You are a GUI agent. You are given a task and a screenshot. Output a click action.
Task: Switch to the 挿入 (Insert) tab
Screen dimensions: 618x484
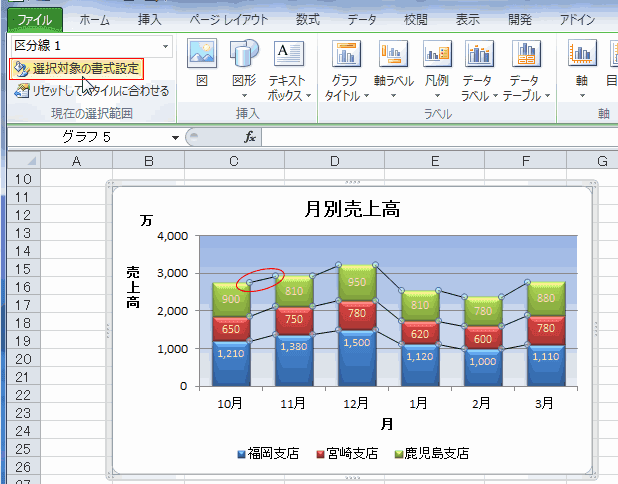(149, 19)
